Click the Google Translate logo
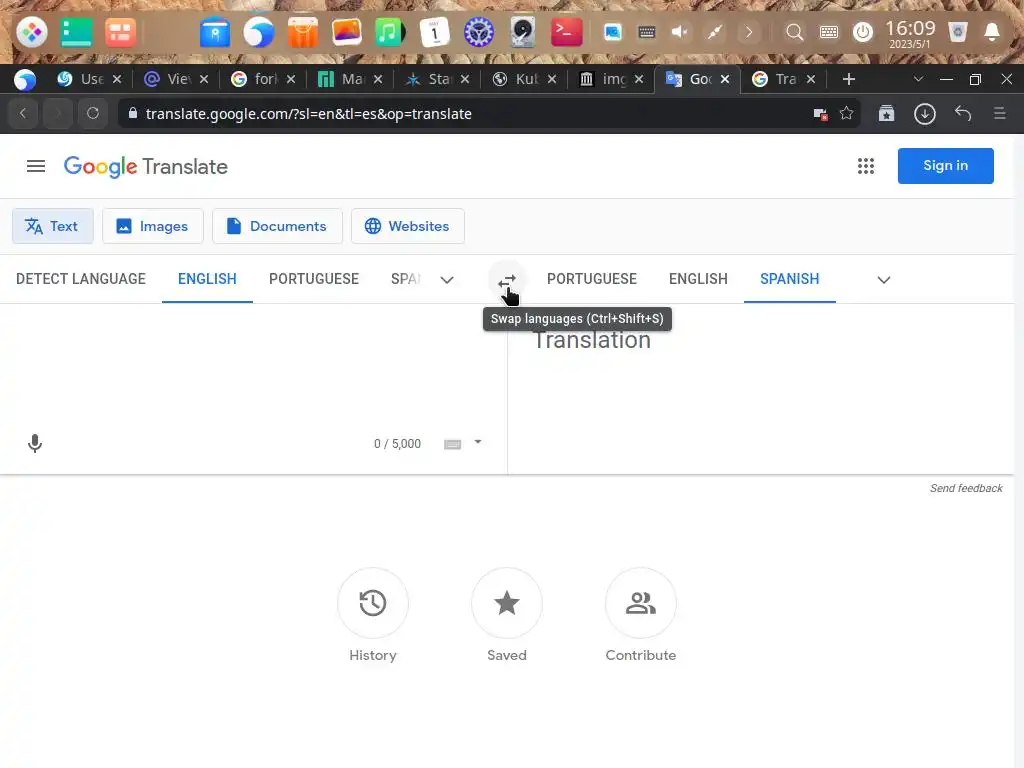 (x=146, y=167)
